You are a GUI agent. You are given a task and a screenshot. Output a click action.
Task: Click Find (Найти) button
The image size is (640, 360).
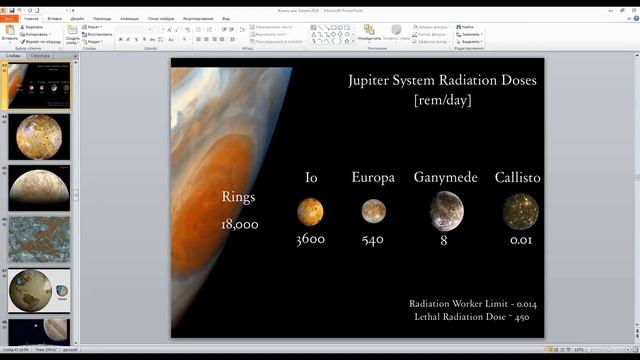(465, 27)
